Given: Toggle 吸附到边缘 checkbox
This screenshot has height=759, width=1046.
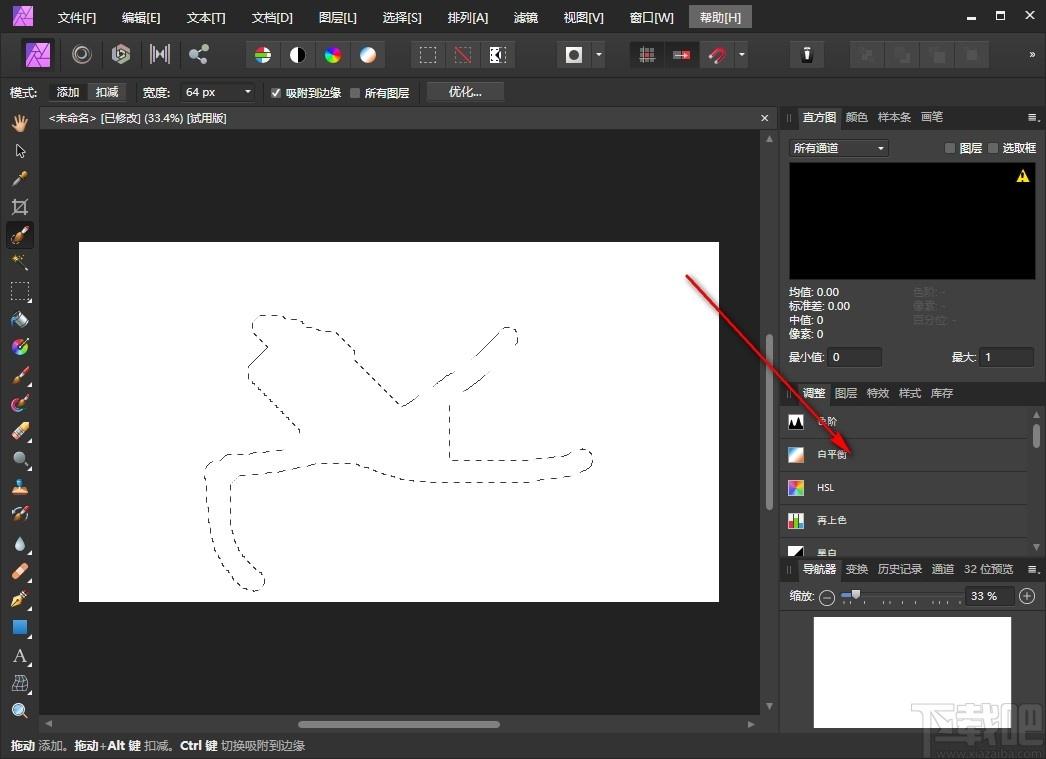Looking at the screenshot, I should tap(276, 93).
